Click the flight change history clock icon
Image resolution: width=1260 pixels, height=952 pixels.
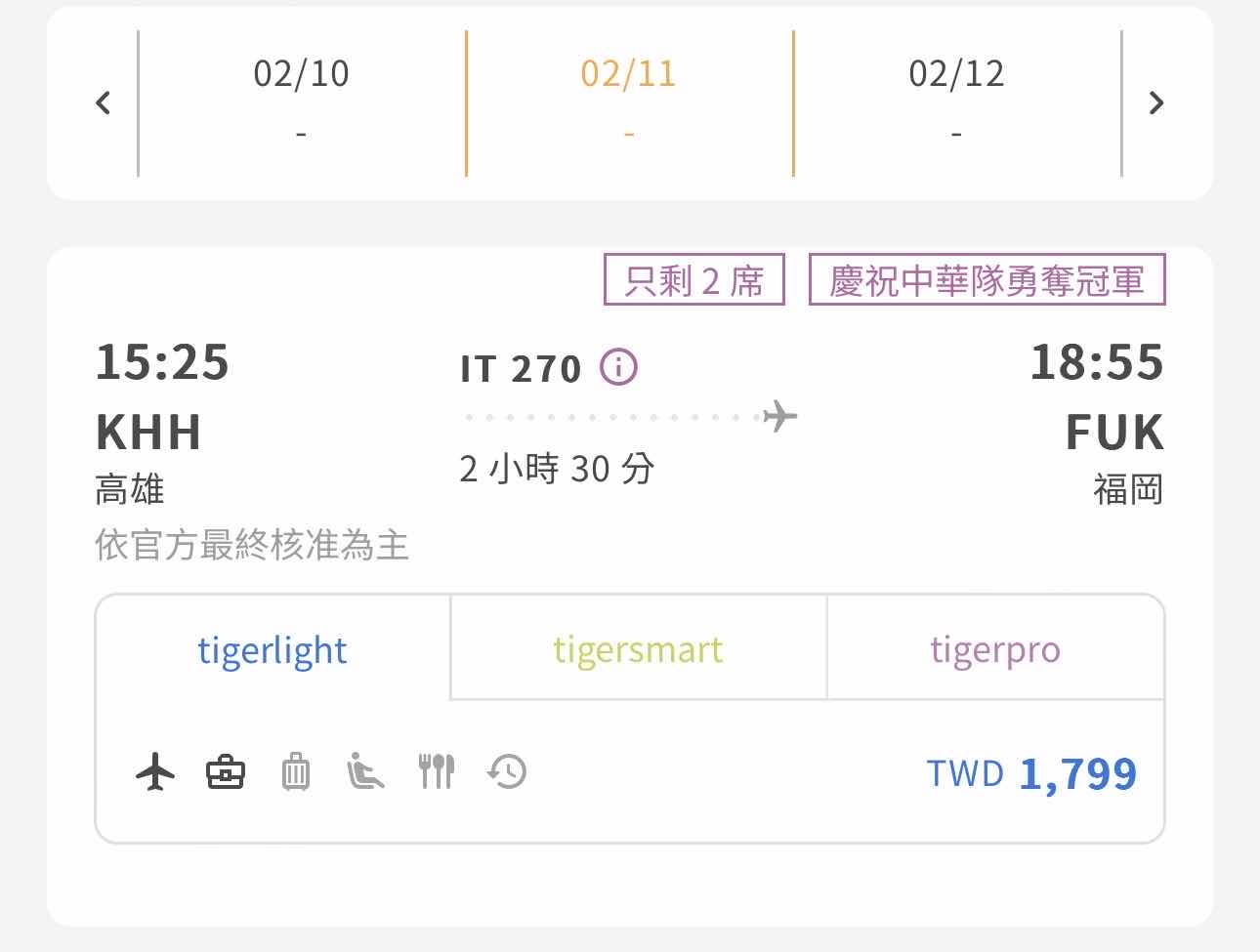tap(507, 772)
